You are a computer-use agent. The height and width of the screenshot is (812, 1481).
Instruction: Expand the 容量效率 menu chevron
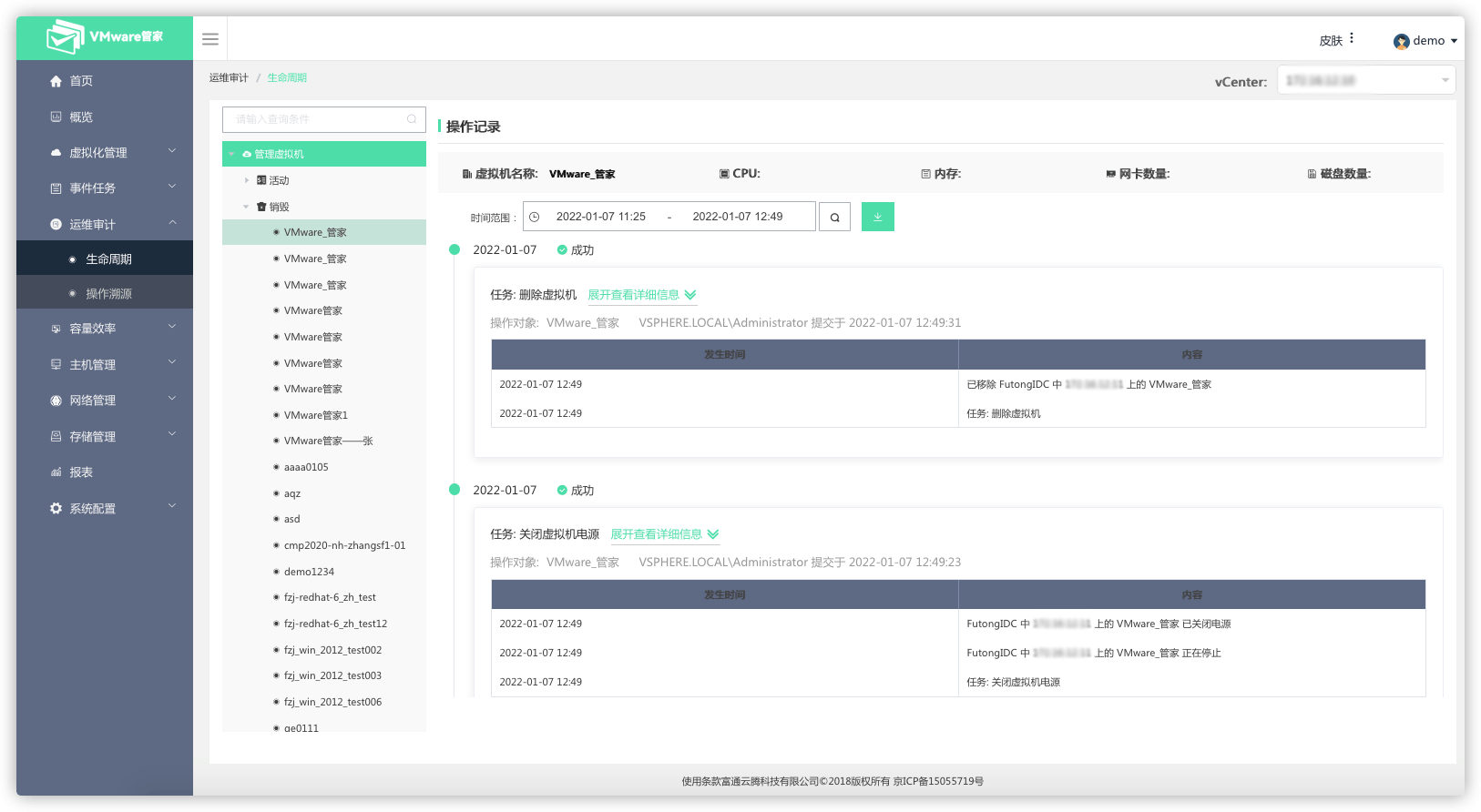click(x=172, y=327)
